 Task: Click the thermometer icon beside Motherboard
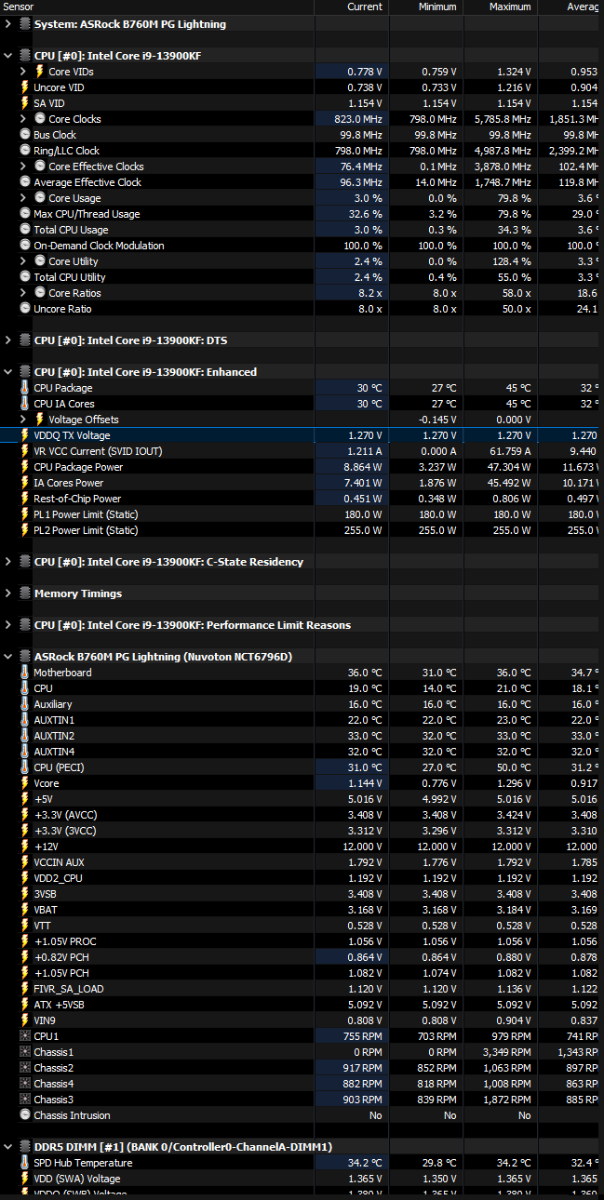tap(25, 673)
